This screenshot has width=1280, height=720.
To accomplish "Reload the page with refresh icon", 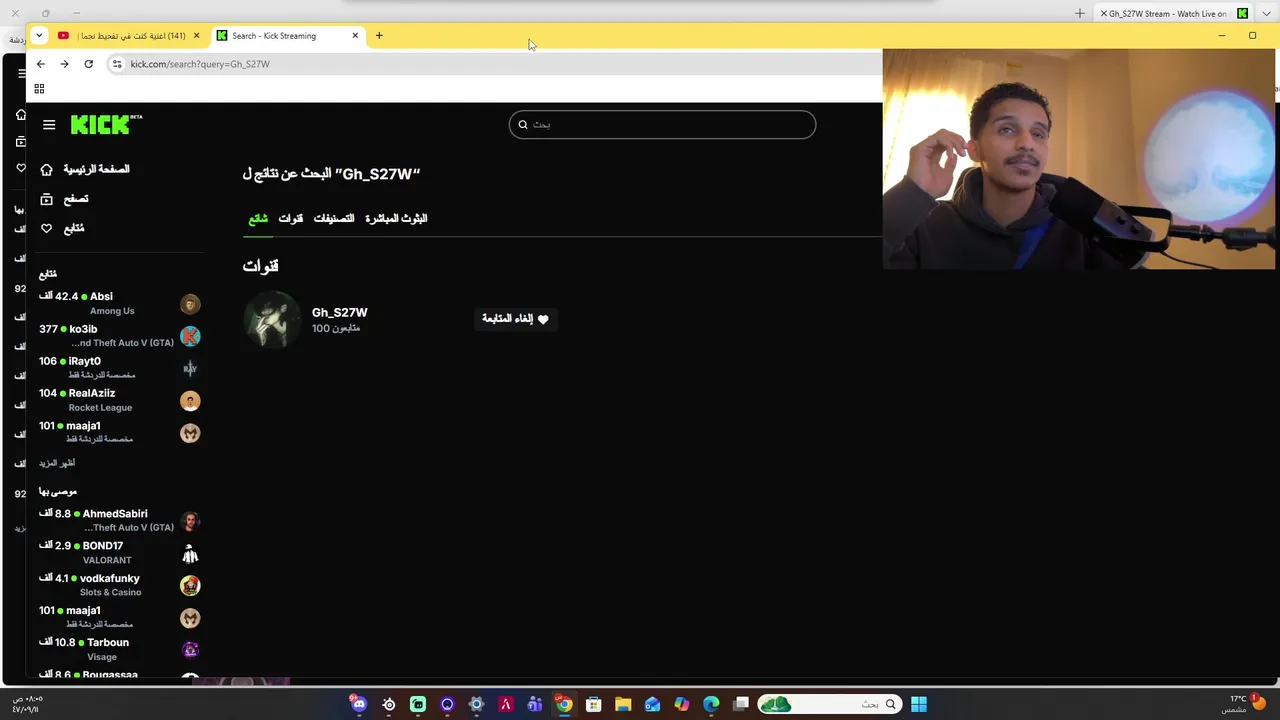I will (89, 64).
